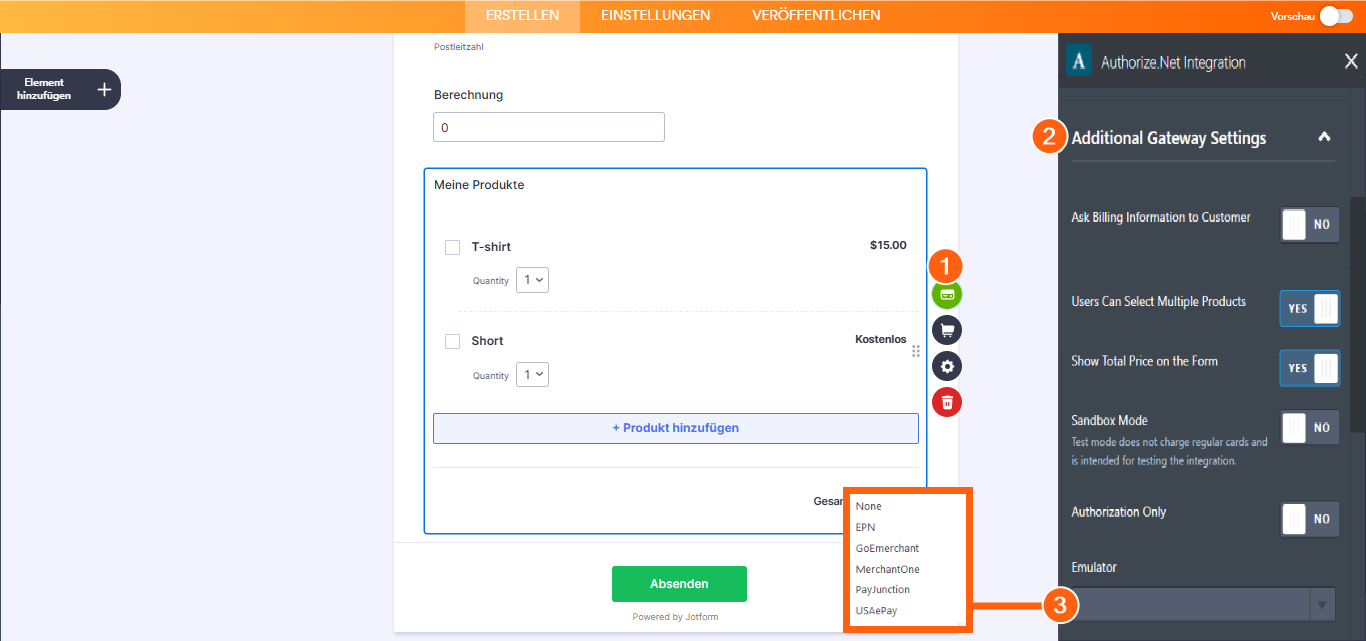Viewport: 1366px width, 641px height.
Task: Check the T-shirt product checkbox
Action: point(452,247)
